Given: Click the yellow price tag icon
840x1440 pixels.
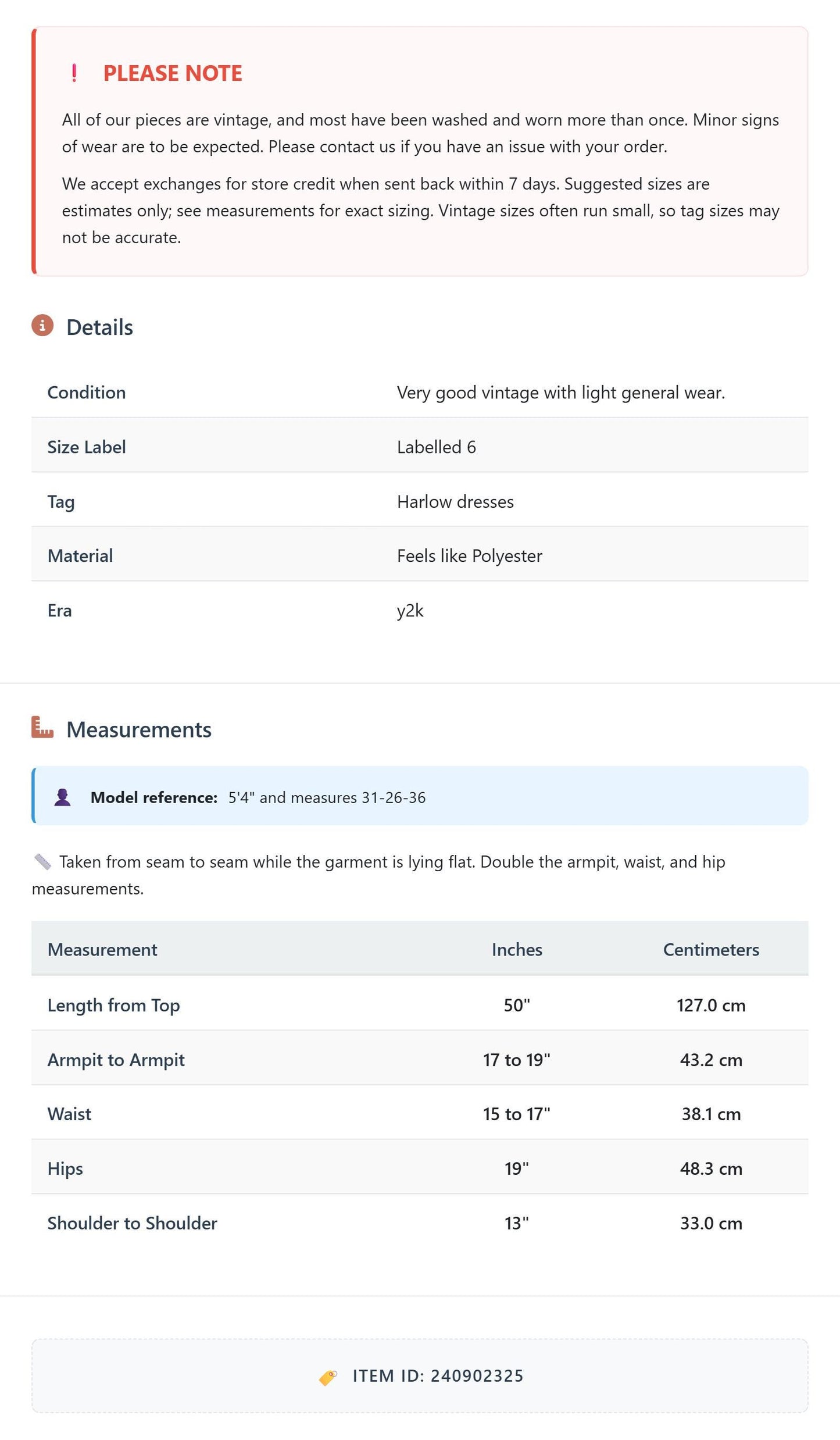Looking at the screenshot, I should click(x=328, y=1377).
